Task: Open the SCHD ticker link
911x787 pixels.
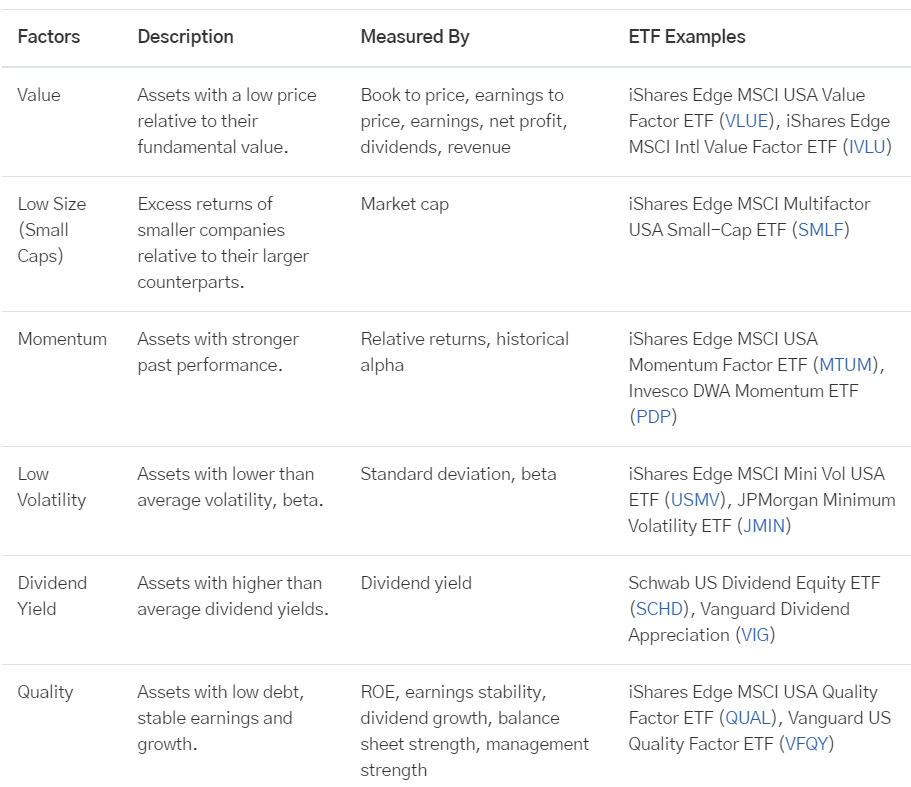Action: [659, 609]
